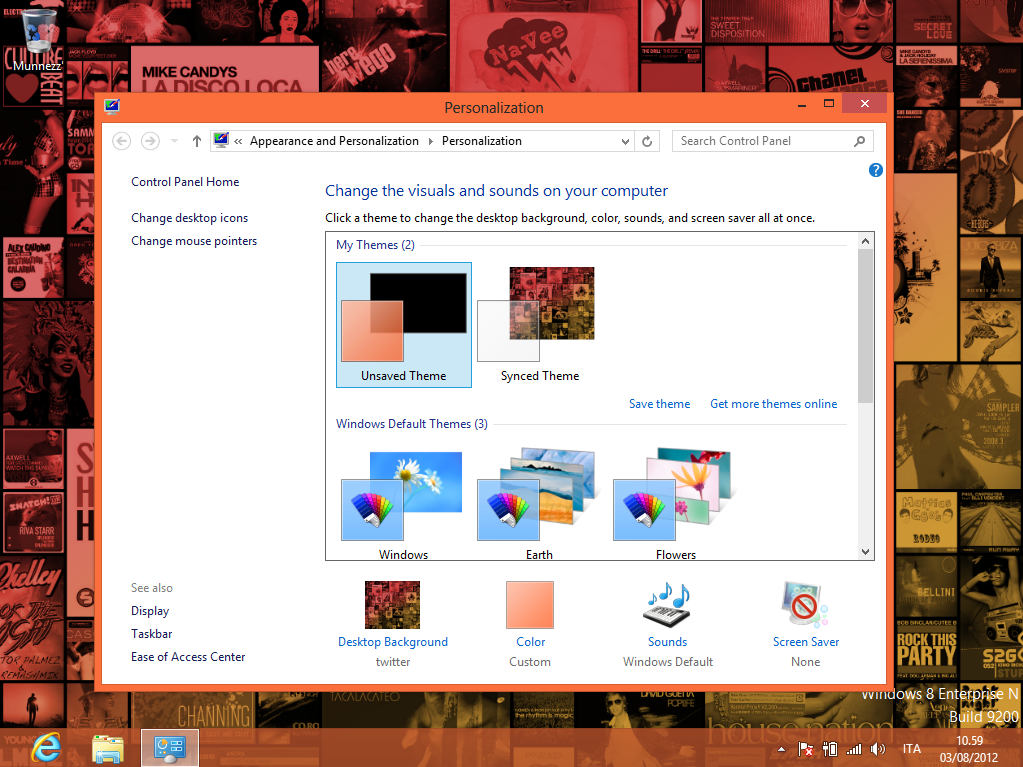Apply the Flowers theme
The height and width of the screenshot is (767, 1023).
tap(675, 504)
